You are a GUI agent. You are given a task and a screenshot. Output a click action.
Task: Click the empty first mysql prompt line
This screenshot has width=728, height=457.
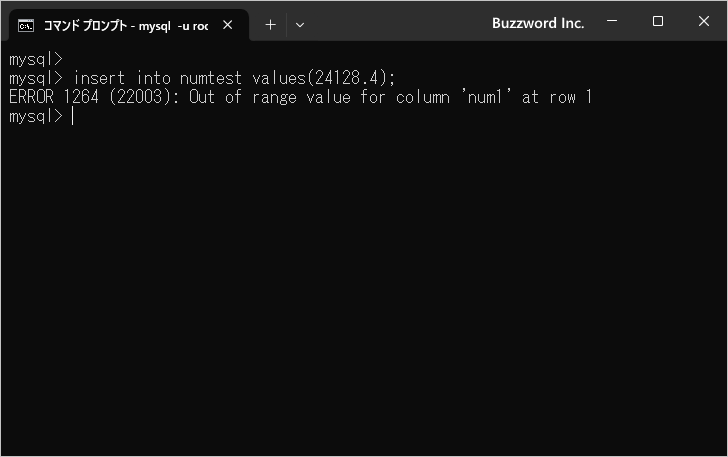pyautogui.click(x=36, y=59)
